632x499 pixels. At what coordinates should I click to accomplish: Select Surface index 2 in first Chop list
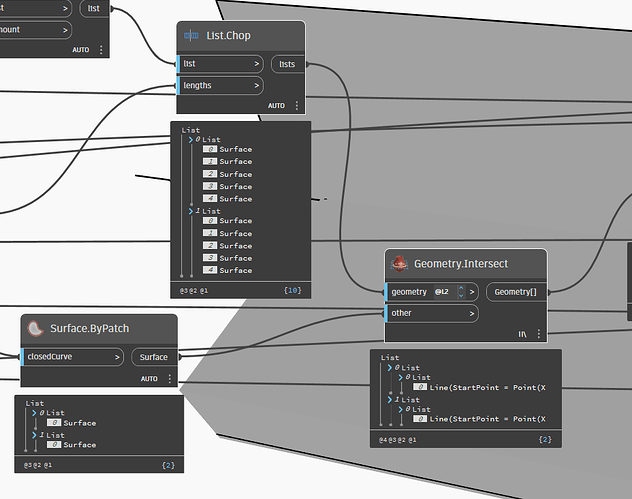227,174
